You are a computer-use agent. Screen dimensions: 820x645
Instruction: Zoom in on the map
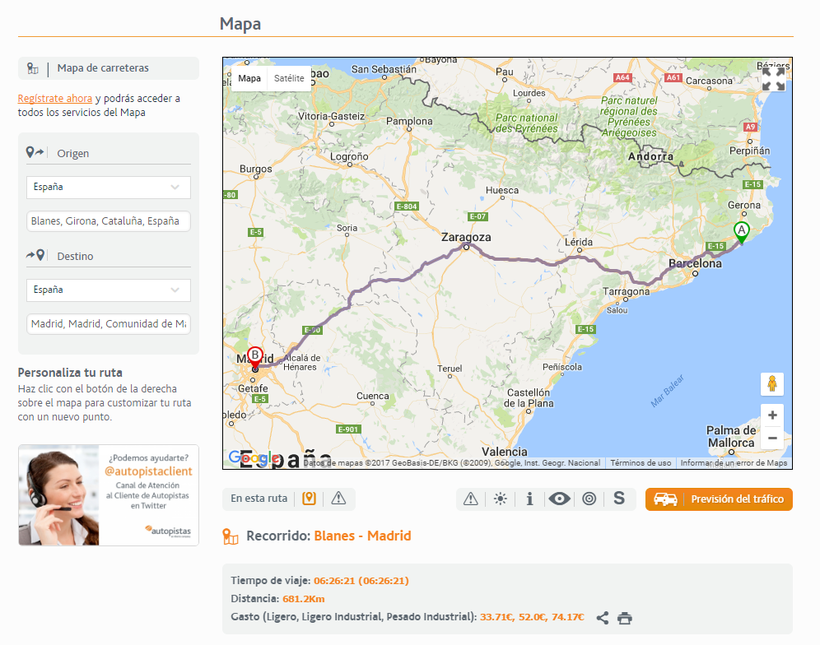point(771,415)
